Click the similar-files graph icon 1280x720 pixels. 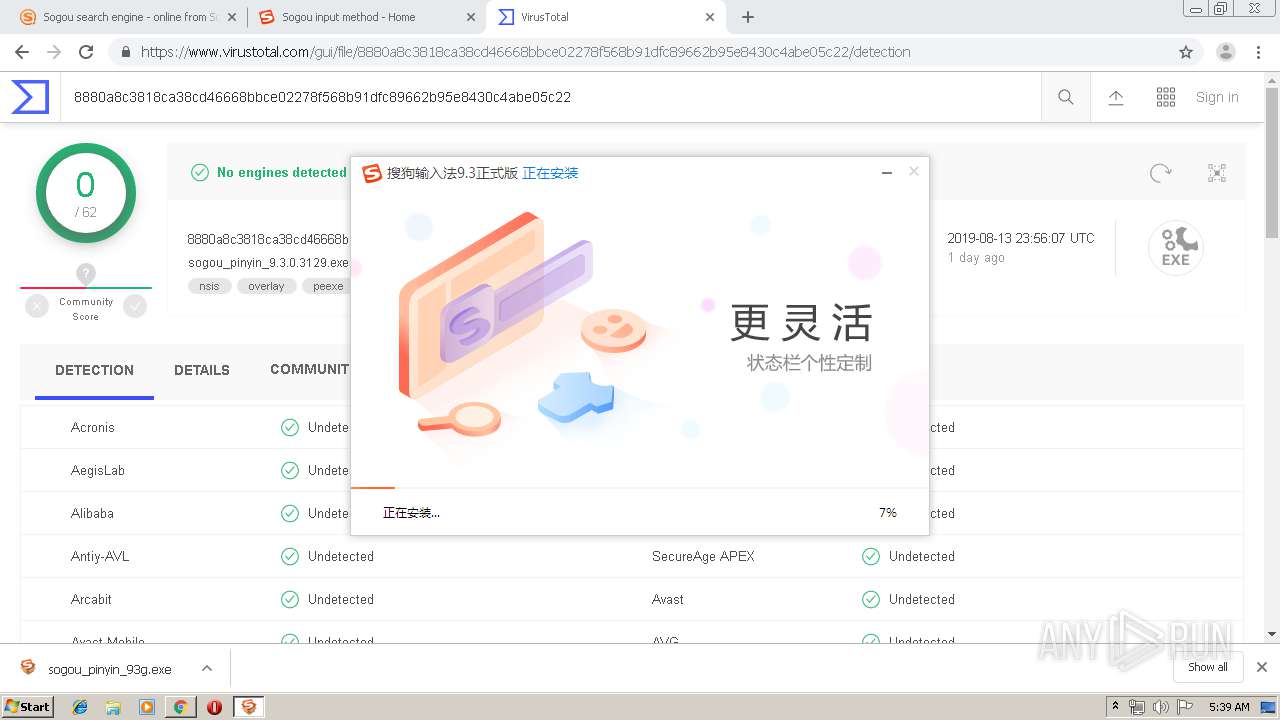1217,173
